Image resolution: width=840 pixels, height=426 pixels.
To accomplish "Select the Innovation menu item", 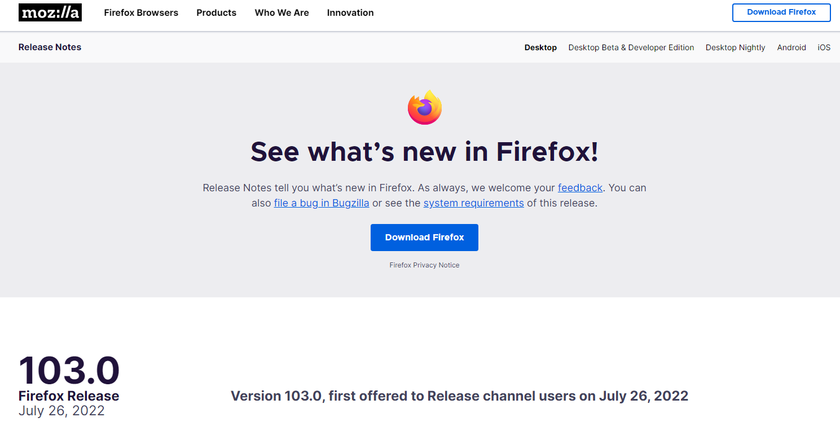I will point(350,13).
